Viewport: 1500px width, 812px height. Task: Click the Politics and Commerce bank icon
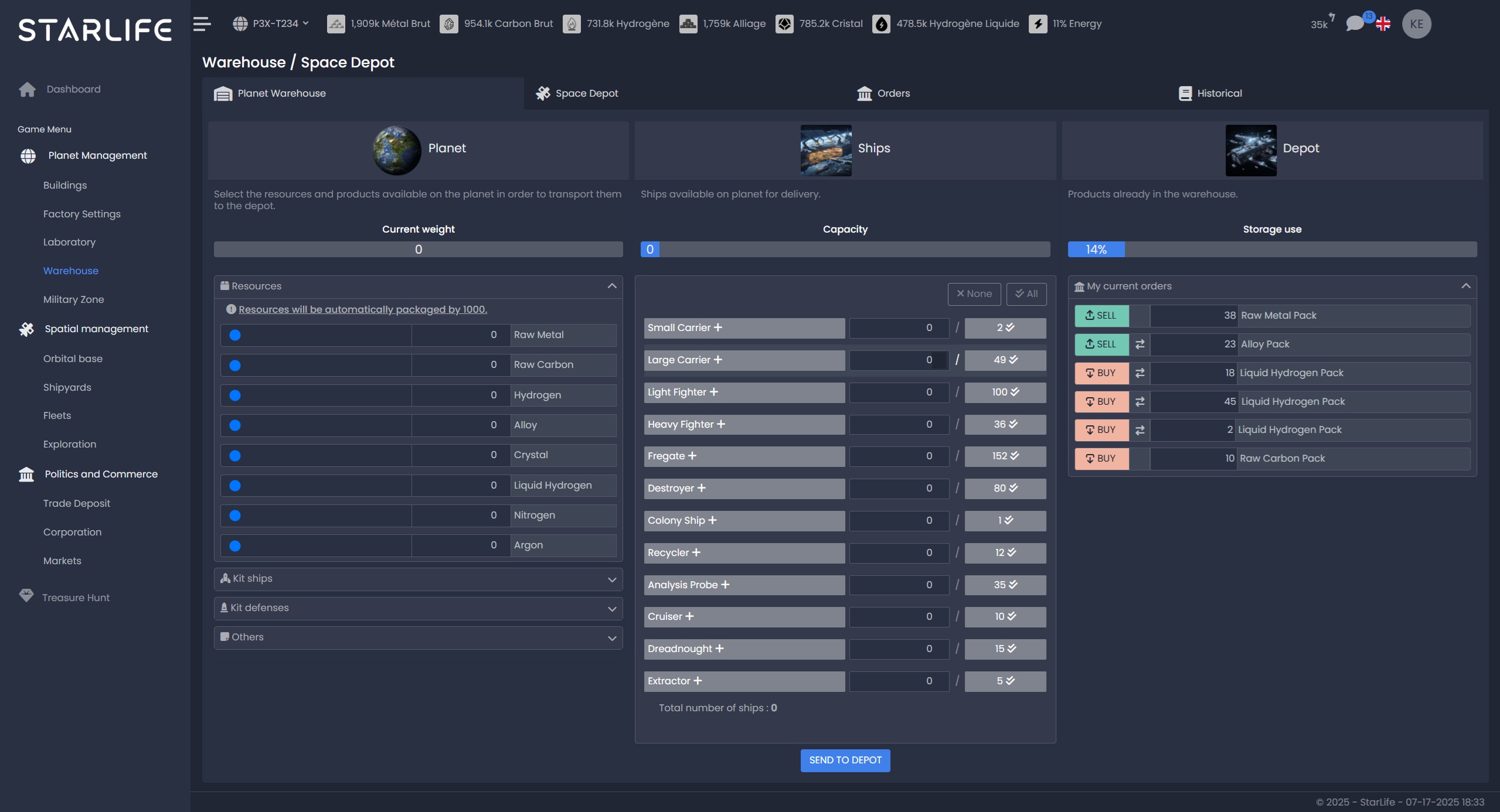[26, 474]
